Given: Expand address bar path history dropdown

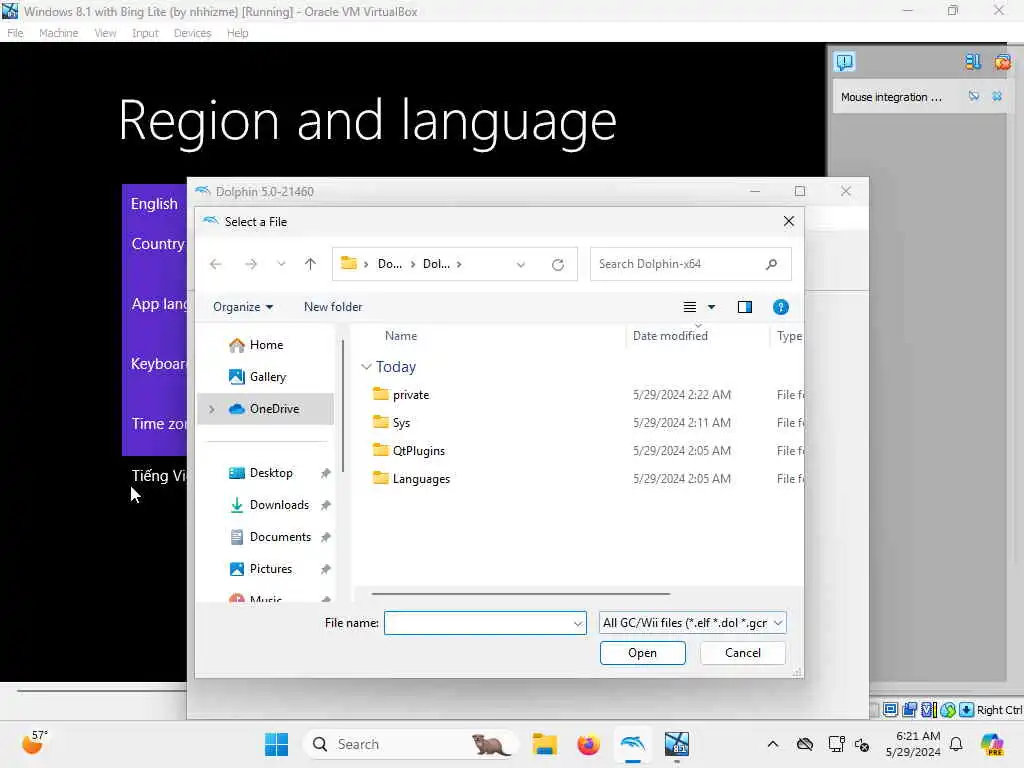Looking at the screenshot, I should click(x=520, y=264).
